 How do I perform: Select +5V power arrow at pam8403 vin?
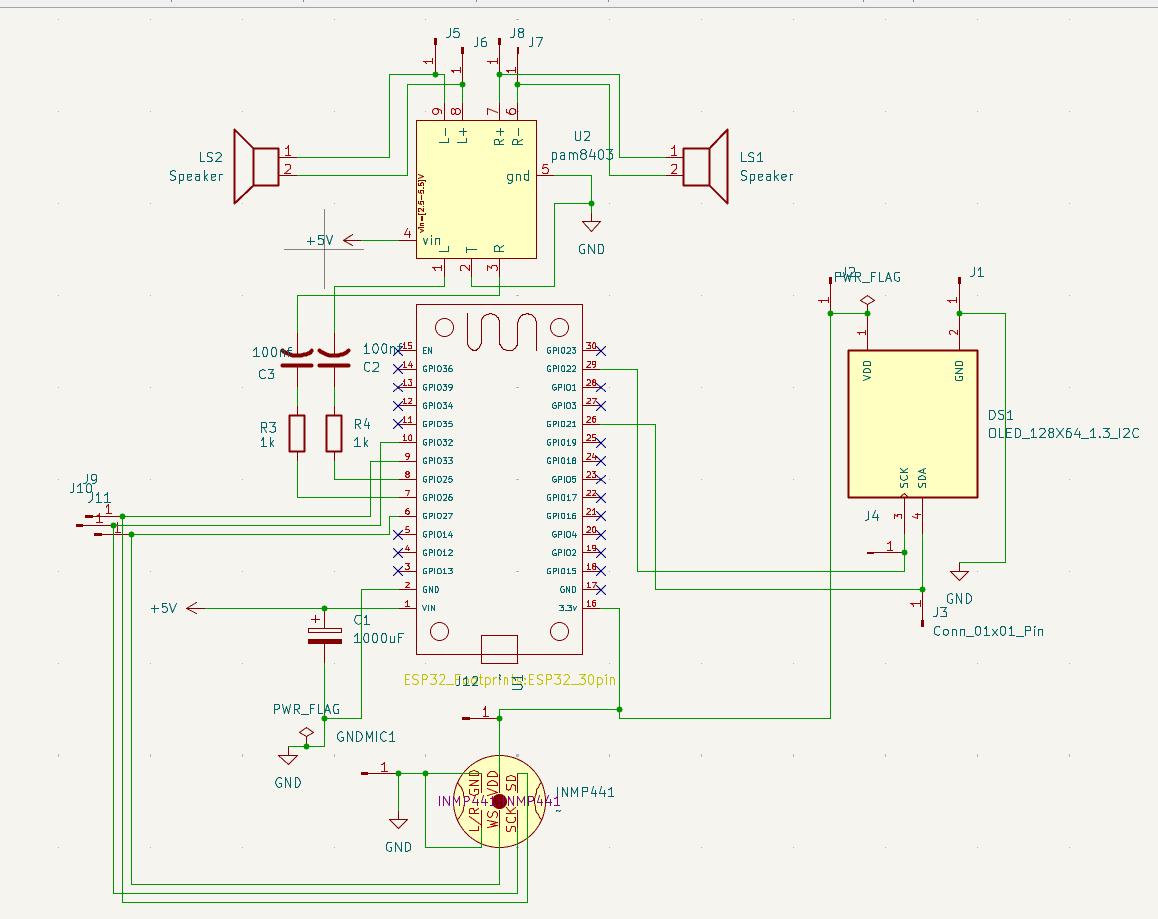pyautogui.click(x=352, y=240)
